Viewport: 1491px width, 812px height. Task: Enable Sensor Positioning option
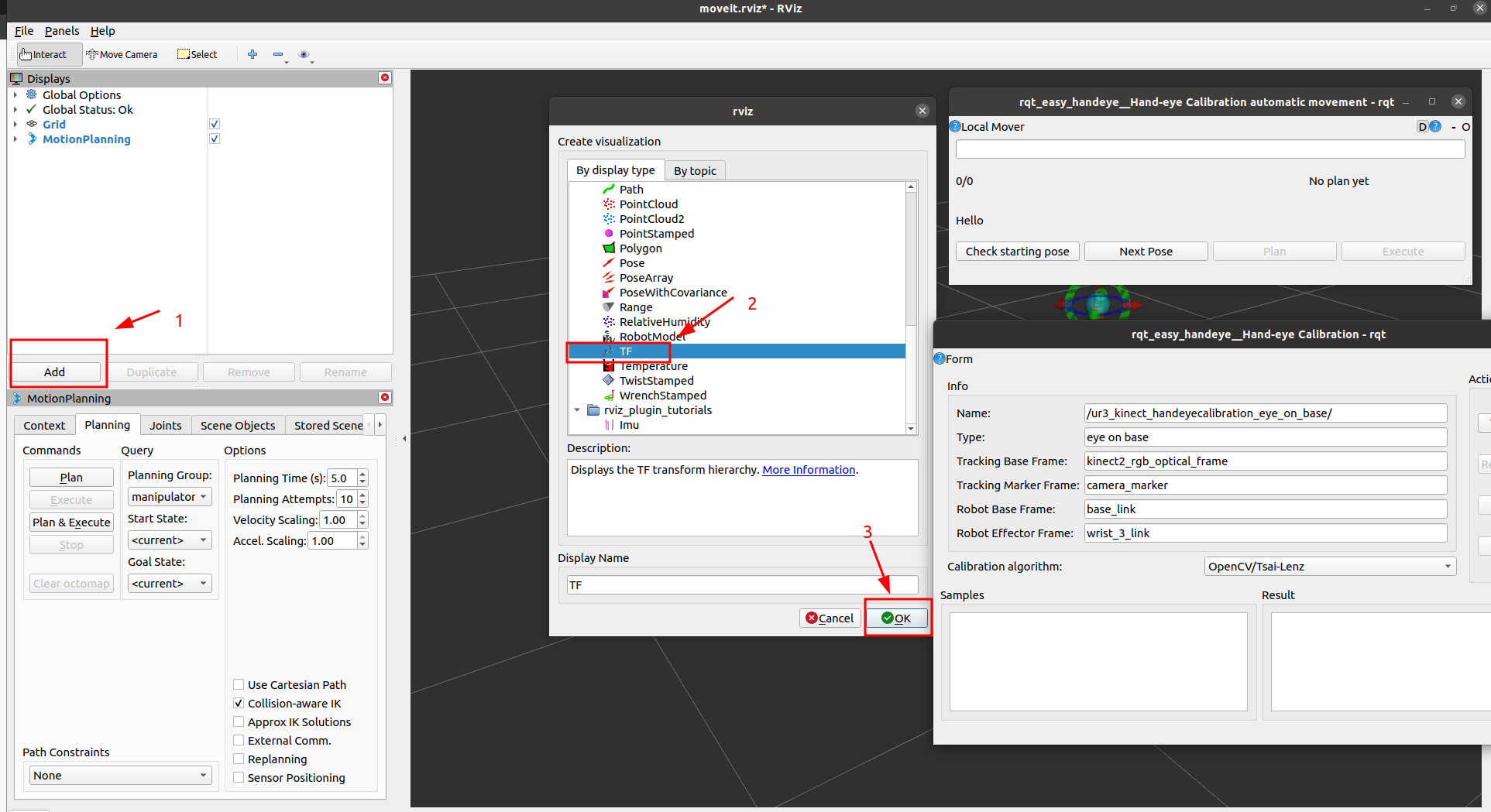pyautogui.click(x=239, y=777)
